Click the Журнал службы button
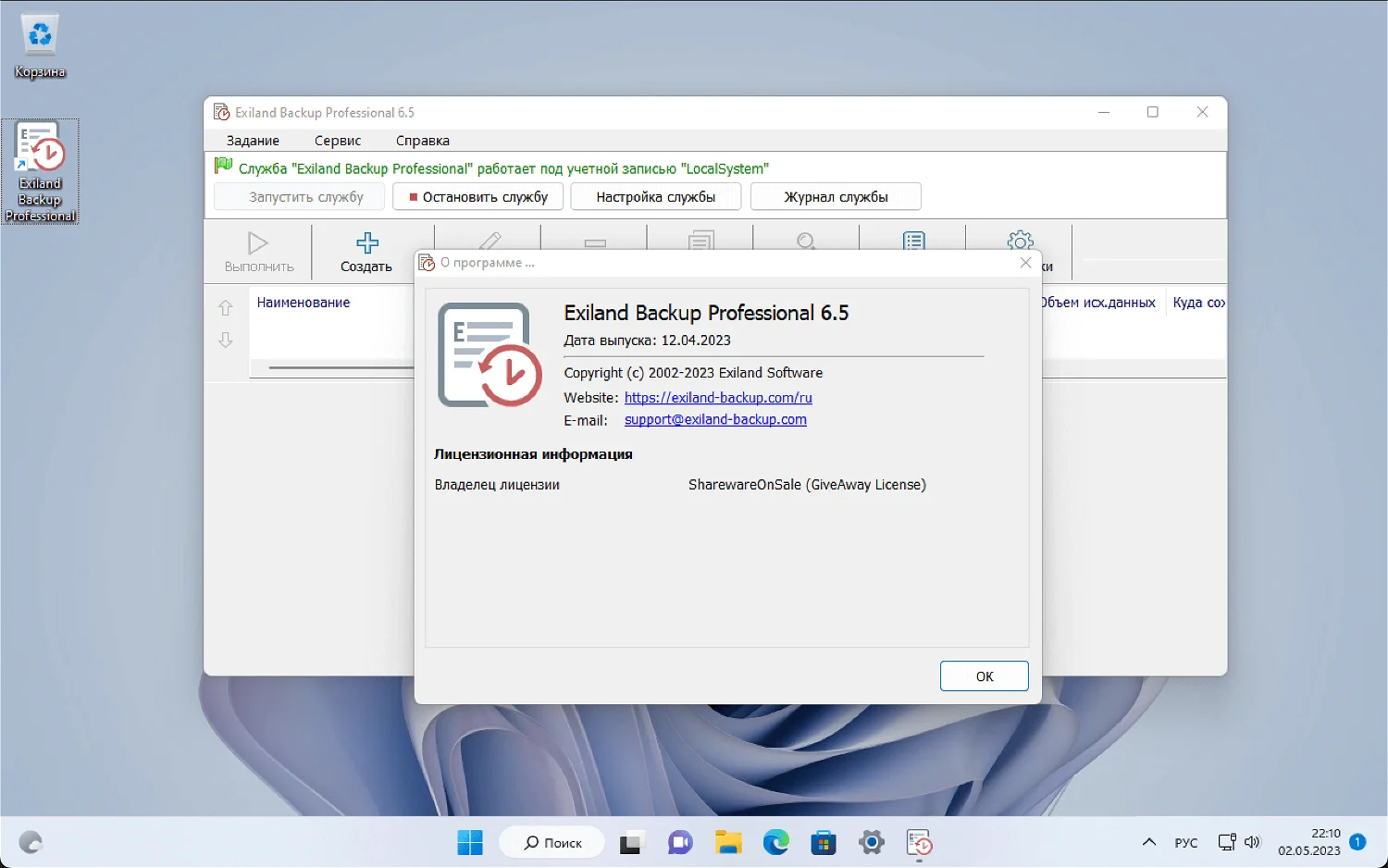The image size is (1388, 868). coord(836,197)
